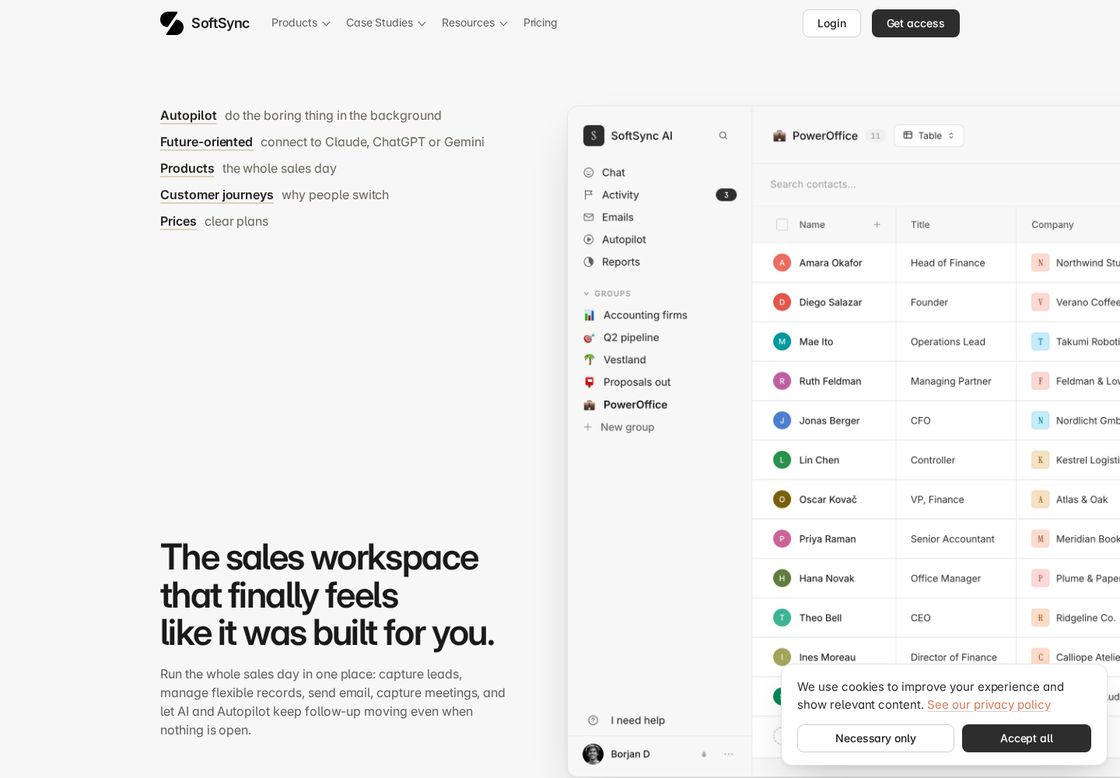
Task: Open Emails in the sidebar
Action: coord(617,217)
